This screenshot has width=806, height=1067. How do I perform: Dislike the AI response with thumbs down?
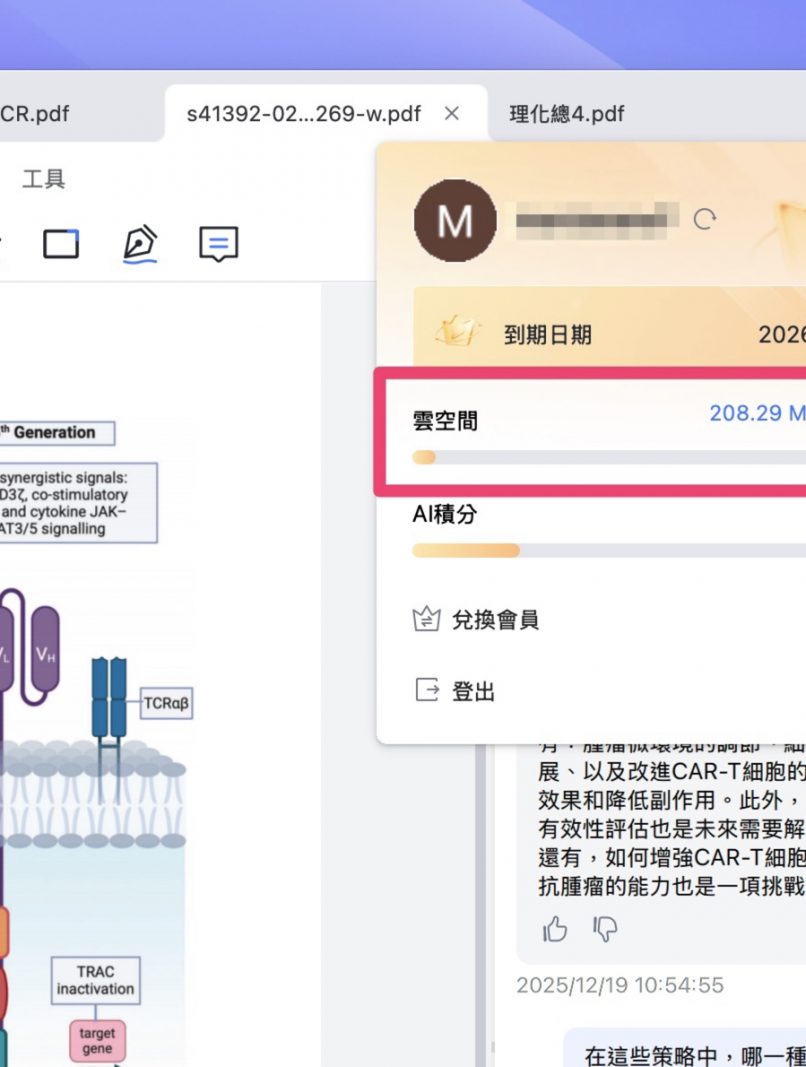point(605,929)
